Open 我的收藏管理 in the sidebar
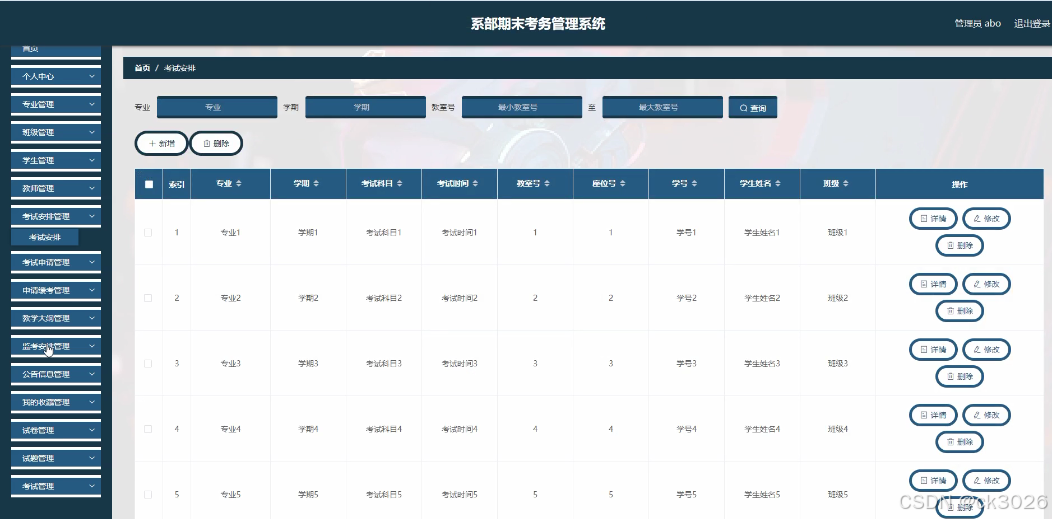 [x=56, y=402]
